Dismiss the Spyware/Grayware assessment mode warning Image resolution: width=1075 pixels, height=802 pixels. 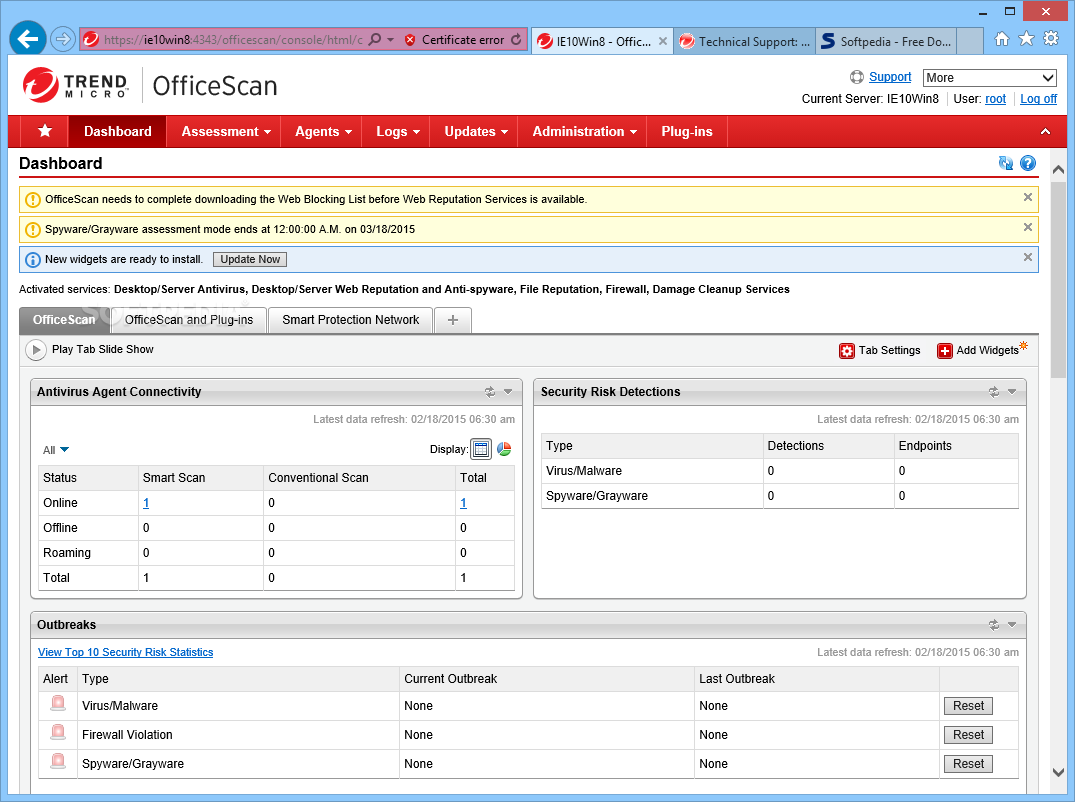tap(1028, 227)
